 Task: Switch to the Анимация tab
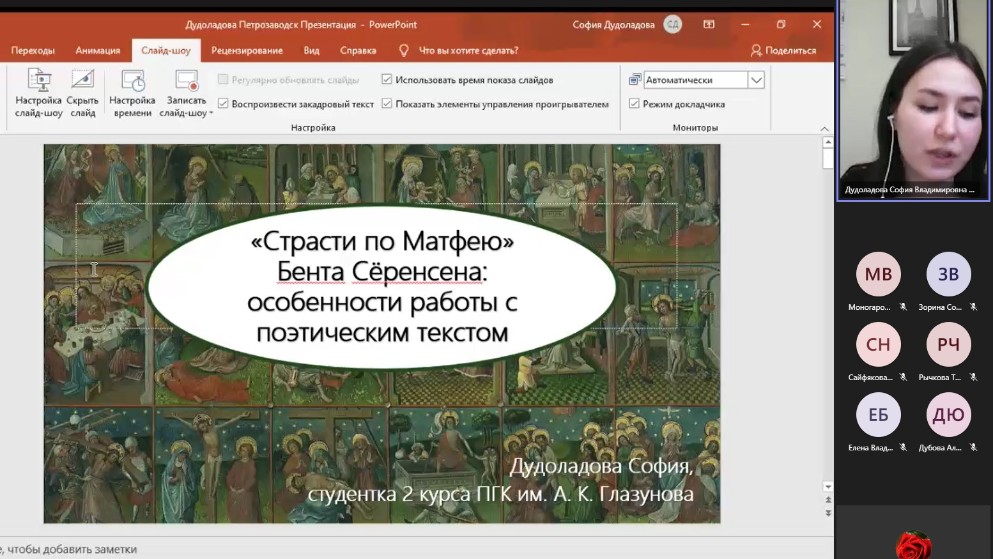pyautogui.click(x=98, y=50)
